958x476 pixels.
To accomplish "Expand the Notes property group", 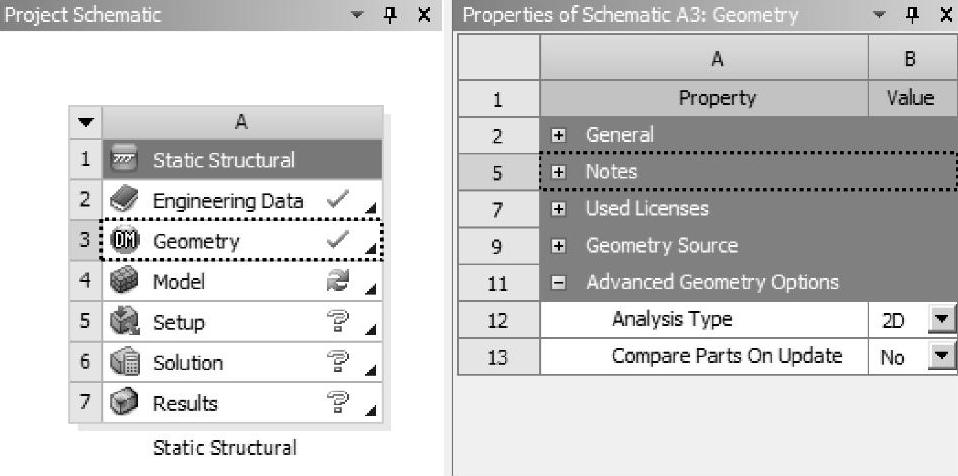I will [560, 172].
